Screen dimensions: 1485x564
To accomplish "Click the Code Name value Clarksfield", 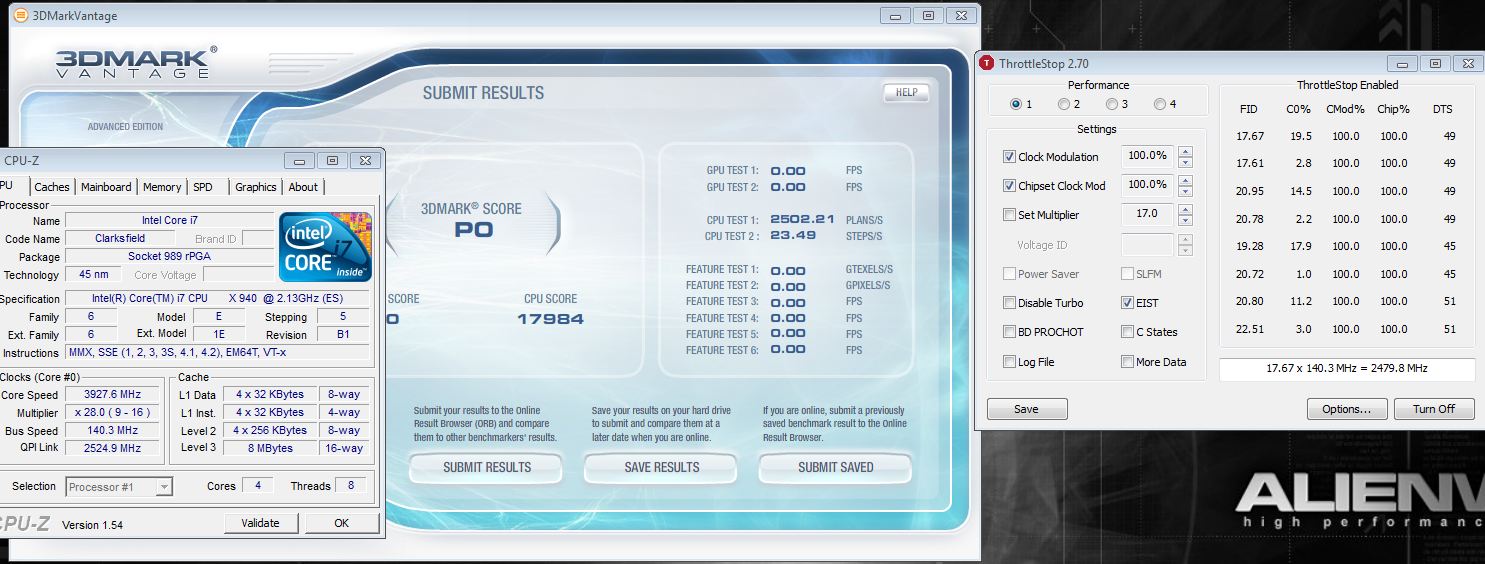I will click(119, 239).
